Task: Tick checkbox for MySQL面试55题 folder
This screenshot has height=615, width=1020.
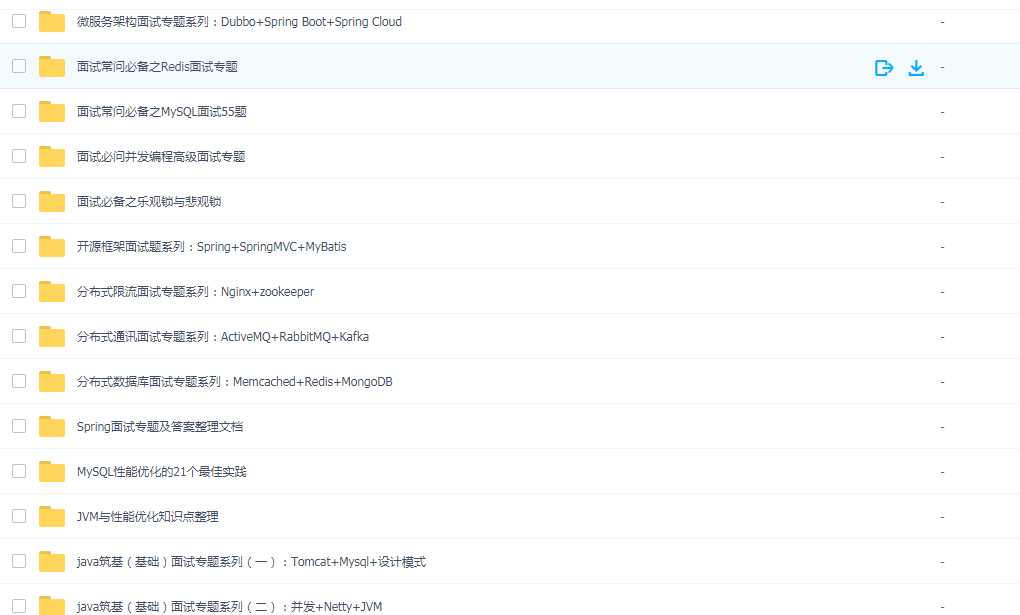Action: pyautogui.click(x=19, y=111)
